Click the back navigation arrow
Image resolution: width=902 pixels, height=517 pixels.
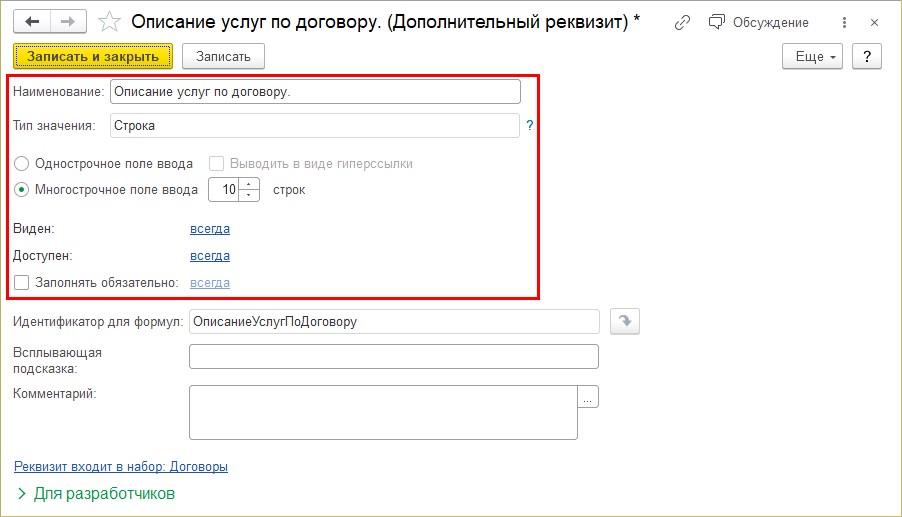click(32, 21)
